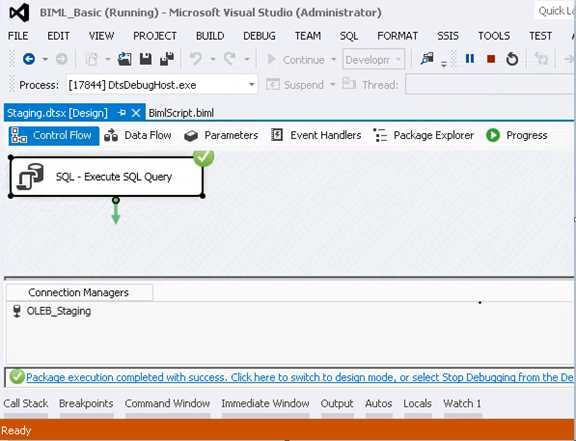The image size is (576, 441).
Task: Open the BUILD menu
Action: tap(210, 36)
